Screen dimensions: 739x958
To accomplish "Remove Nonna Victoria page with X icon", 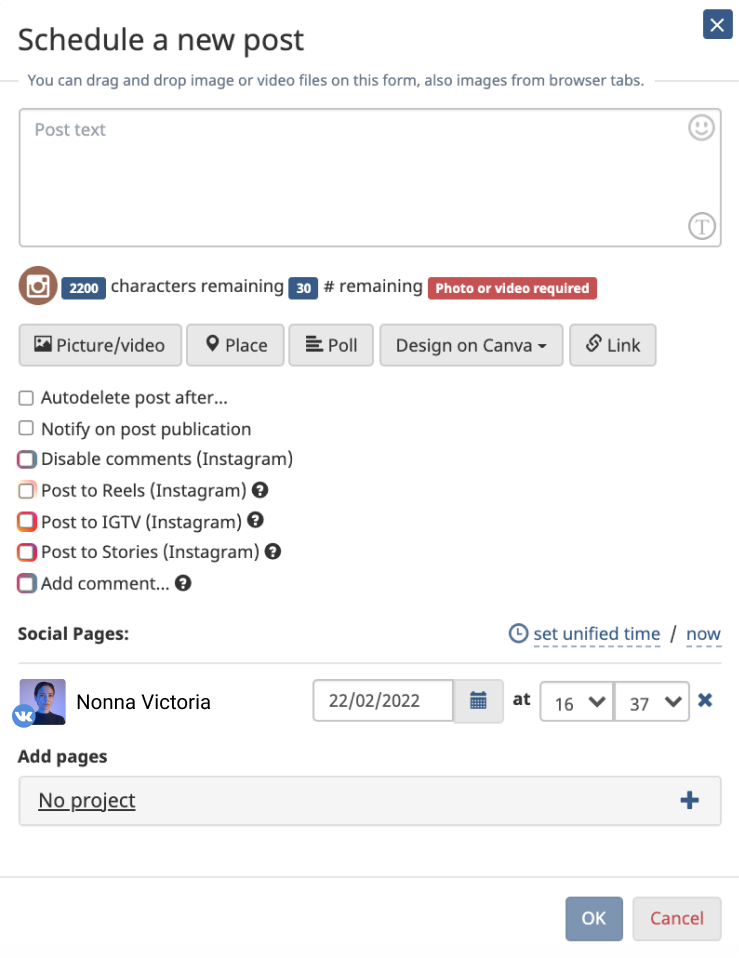I will click(x=705, y=700).
